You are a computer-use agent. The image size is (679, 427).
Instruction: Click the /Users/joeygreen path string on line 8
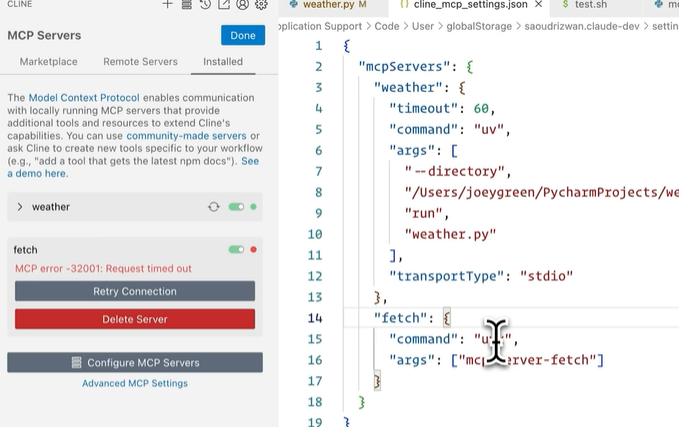(542, 192)
